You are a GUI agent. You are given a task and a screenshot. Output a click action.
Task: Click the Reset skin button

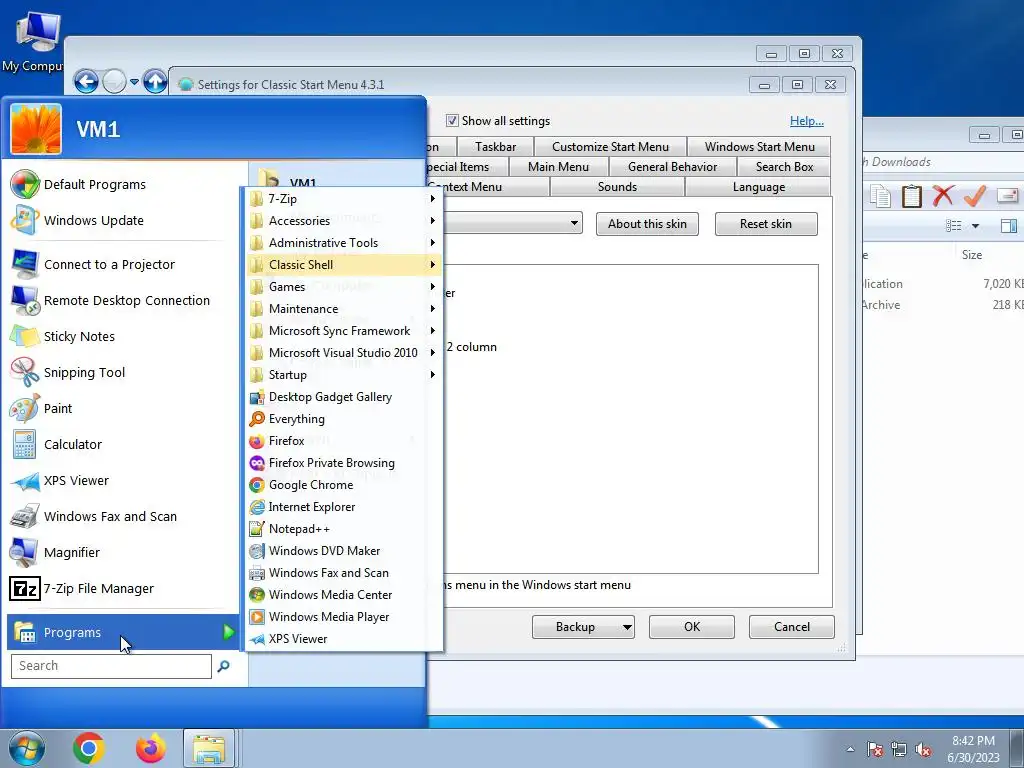pos(765,224)
